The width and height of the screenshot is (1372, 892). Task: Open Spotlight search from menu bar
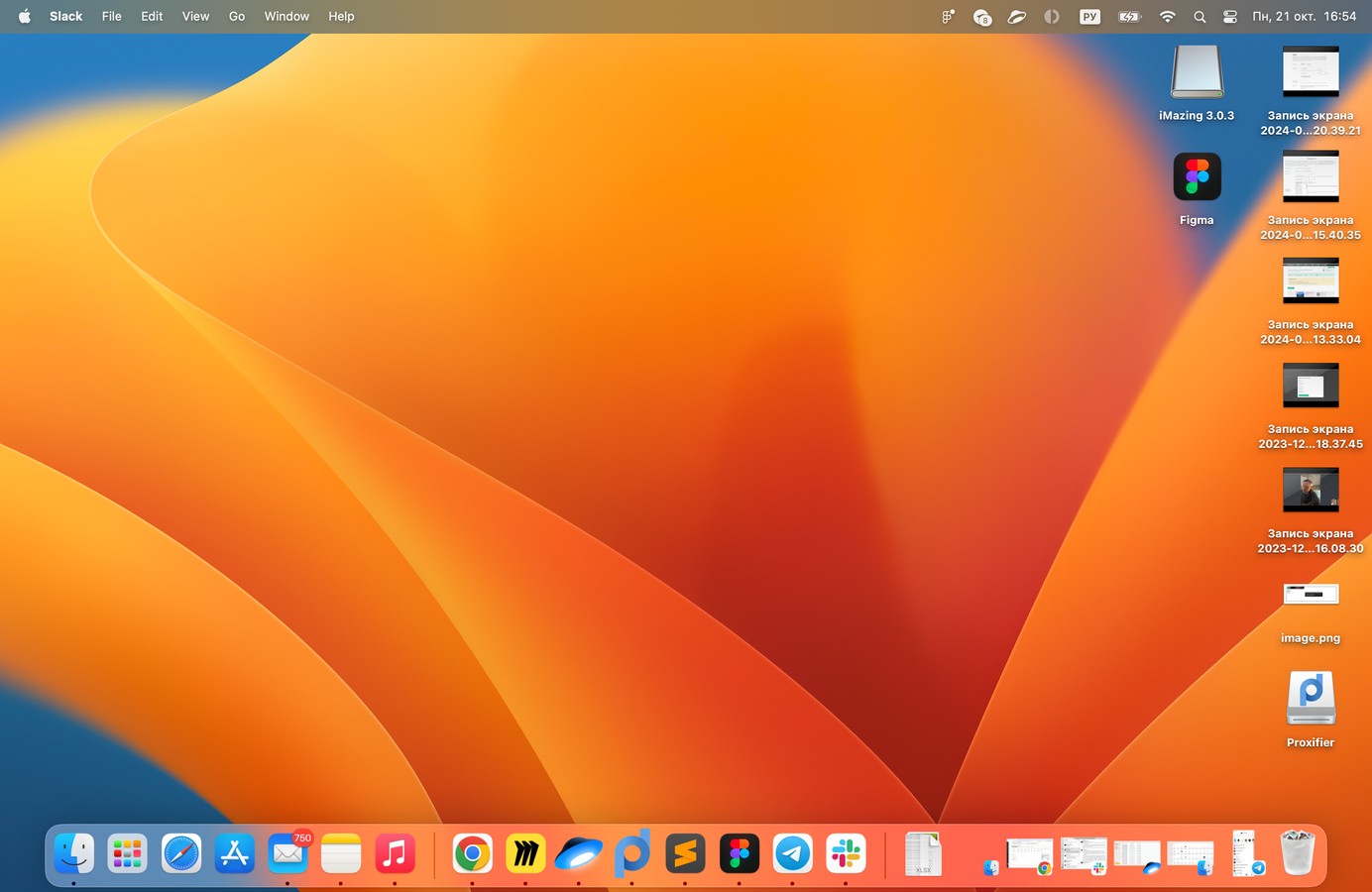(x=1200, y=17)
